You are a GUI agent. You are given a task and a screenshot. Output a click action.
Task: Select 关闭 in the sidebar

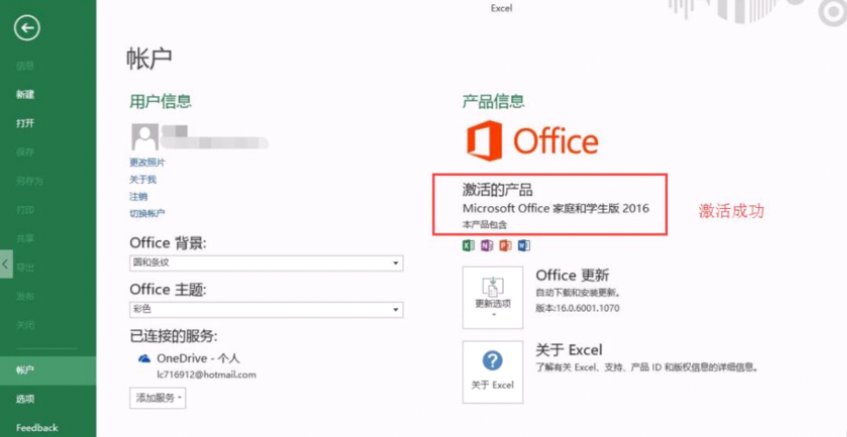pyautogui.click(x=25, y=325)
